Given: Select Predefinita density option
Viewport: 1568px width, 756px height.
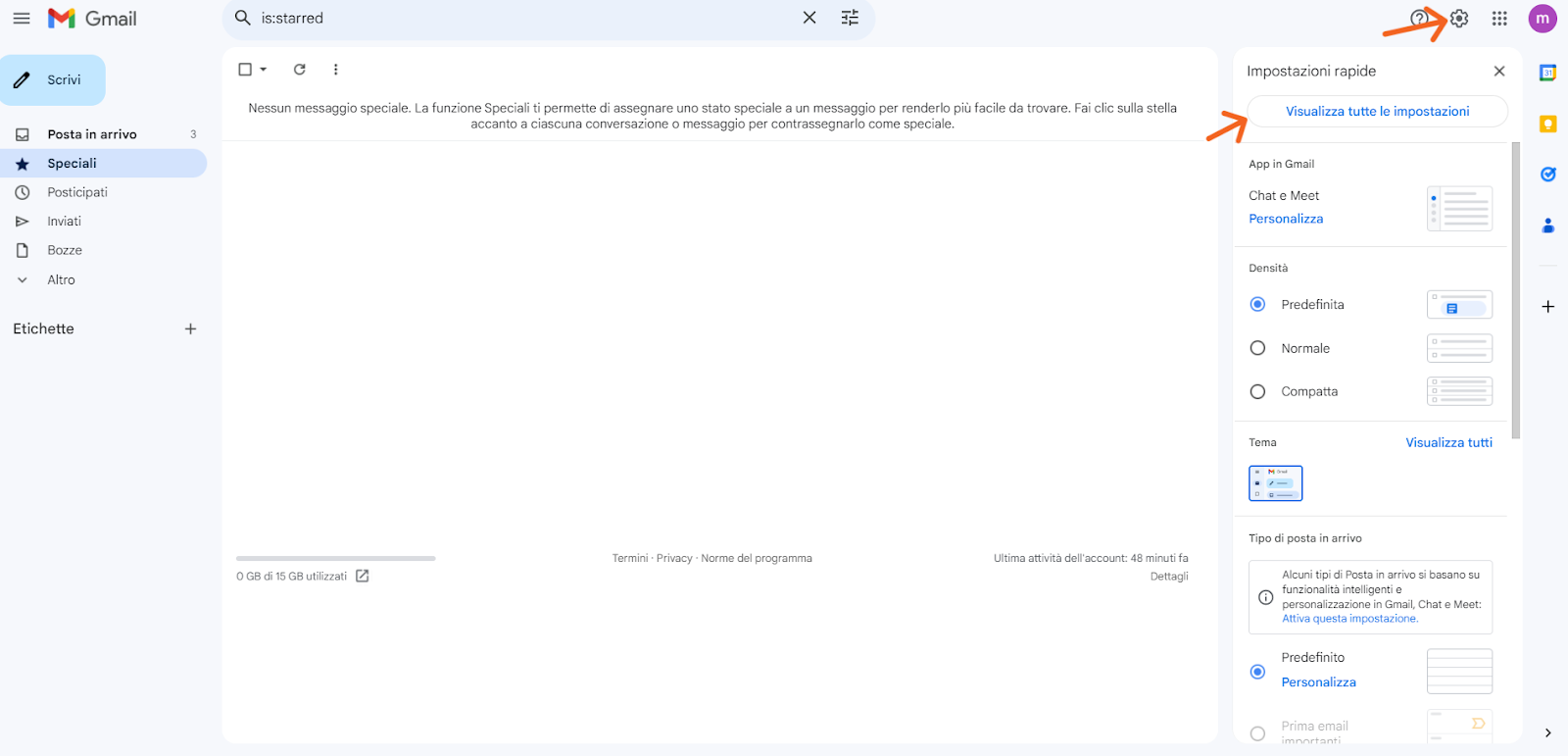Looking at the screenshot, I should point(1257,305).
